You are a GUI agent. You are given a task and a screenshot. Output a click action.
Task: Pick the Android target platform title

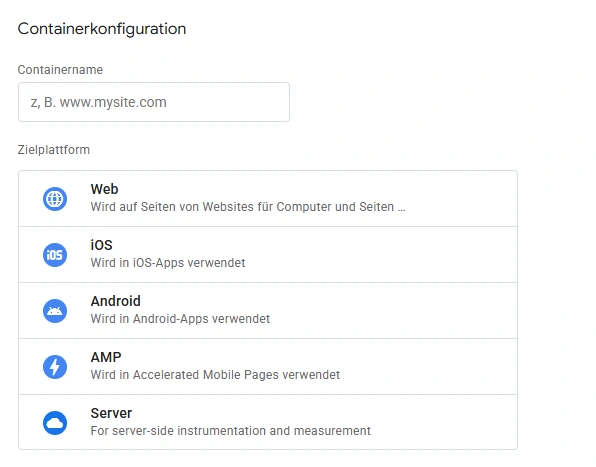(116, 301)
